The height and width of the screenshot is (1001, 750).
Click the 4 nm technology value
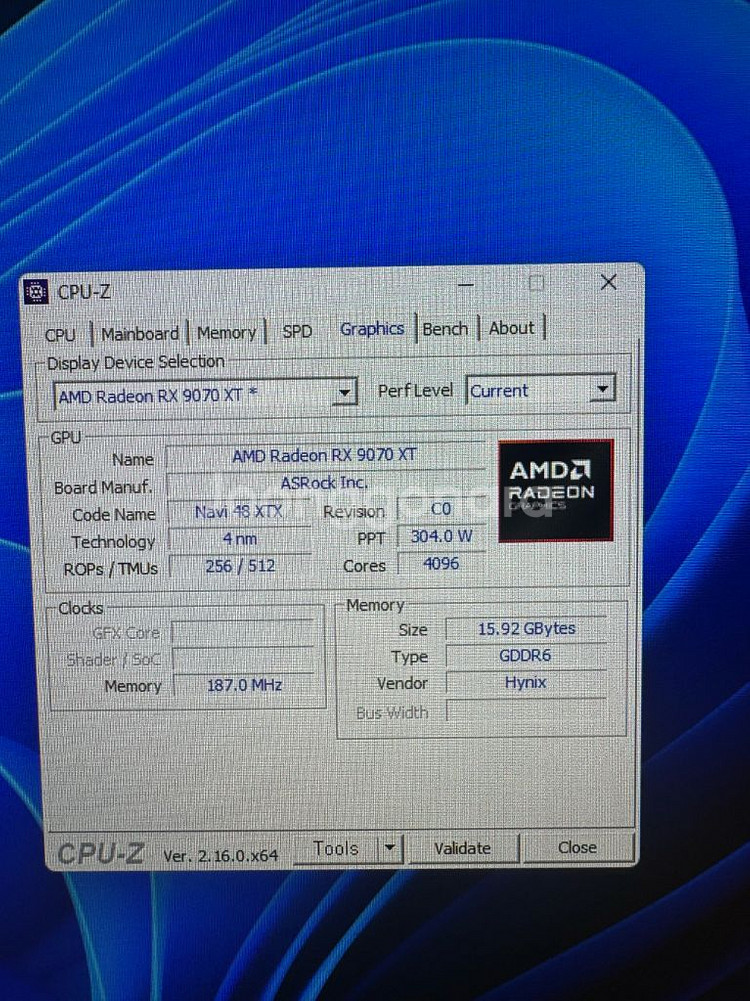pos(240,539)
